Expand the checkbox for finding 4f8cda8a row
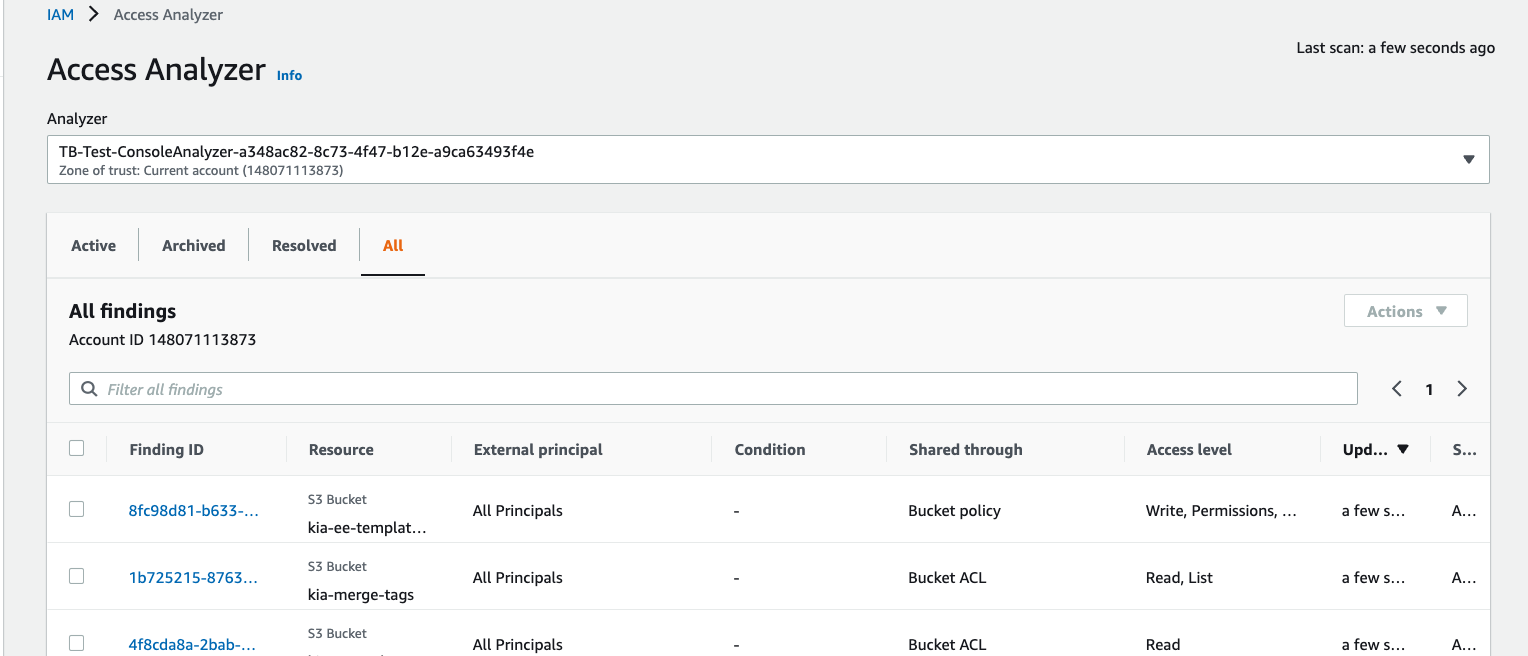The image size is (1528, 656). click(x=77, y=644)
